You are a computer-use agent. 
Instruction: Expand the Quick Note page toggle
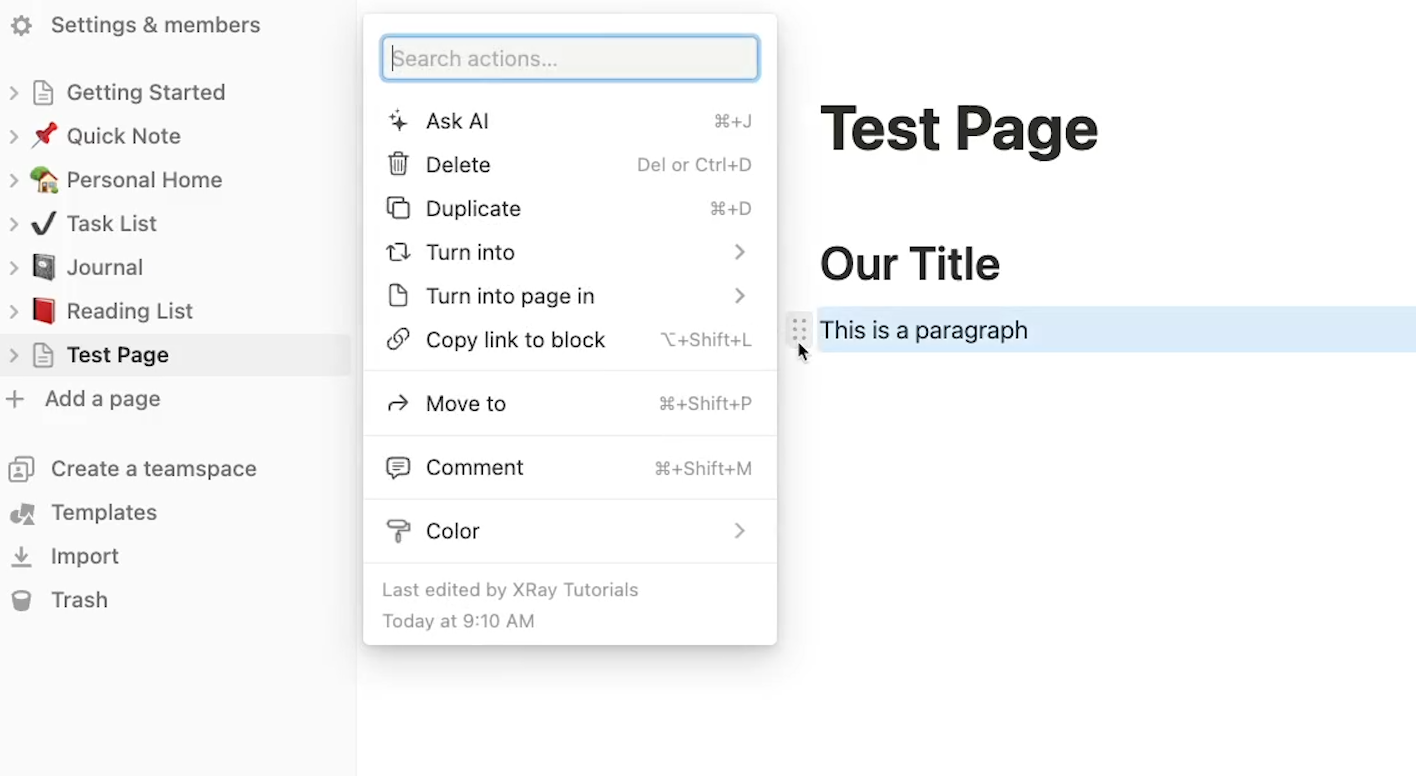tap(14, 136)
